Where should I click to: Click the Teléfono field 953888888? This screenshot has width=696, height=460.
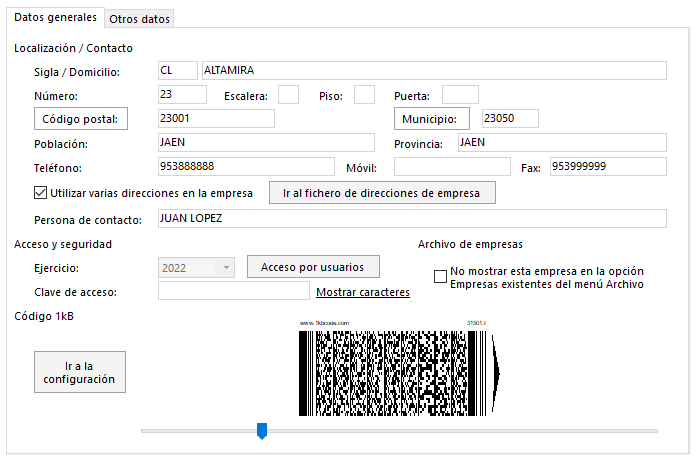point(246,167)
